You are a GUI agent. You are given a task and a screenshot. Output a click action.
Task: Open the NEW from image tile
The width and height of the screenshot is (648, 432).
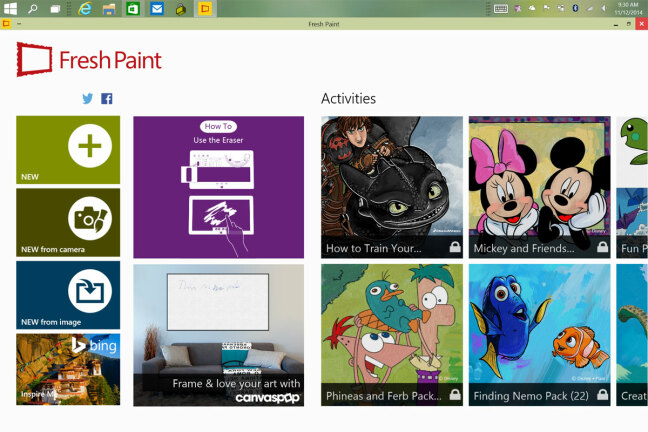click(x=68, y=294)
